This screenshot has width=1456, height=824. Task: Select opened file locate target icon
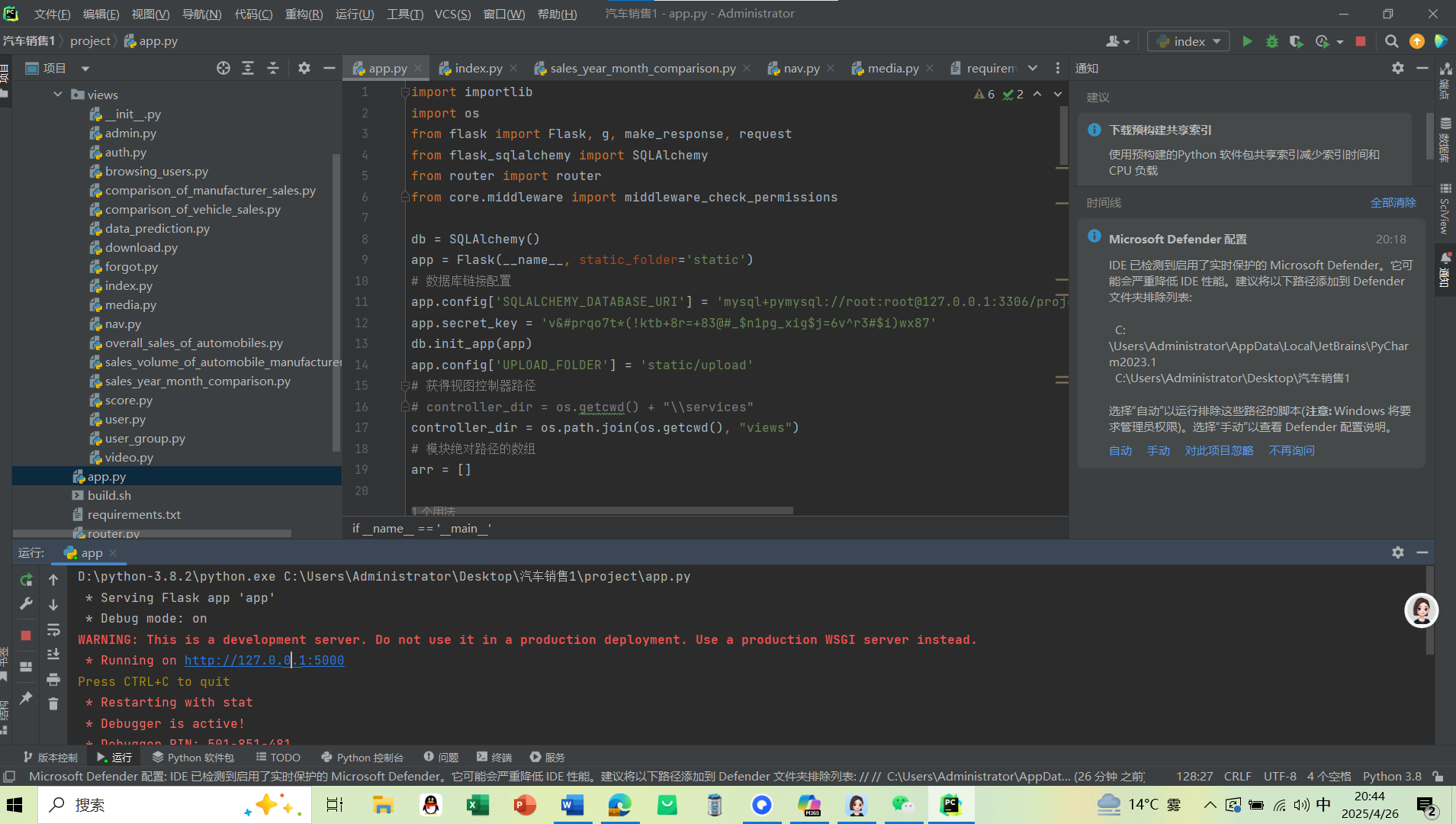point(223,68)
